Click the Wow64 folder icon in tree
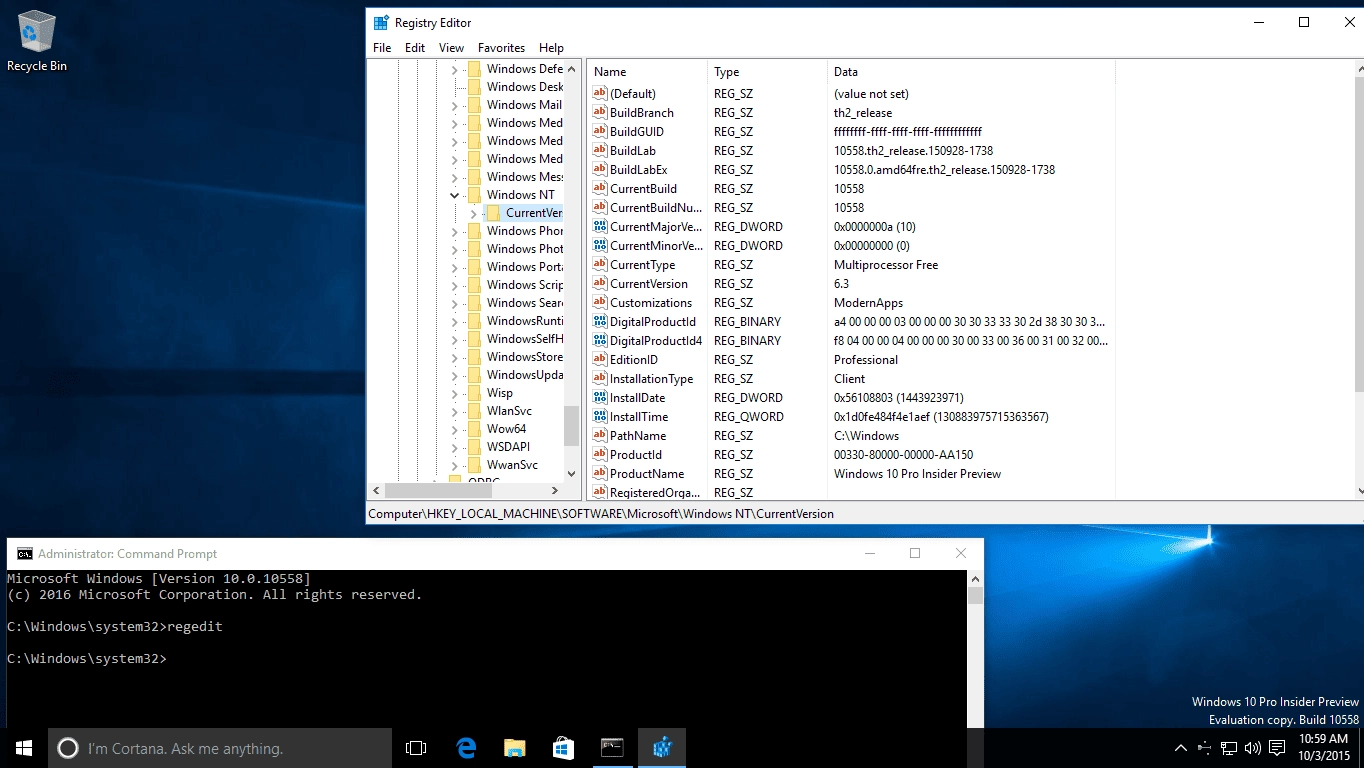 point(474,429)
